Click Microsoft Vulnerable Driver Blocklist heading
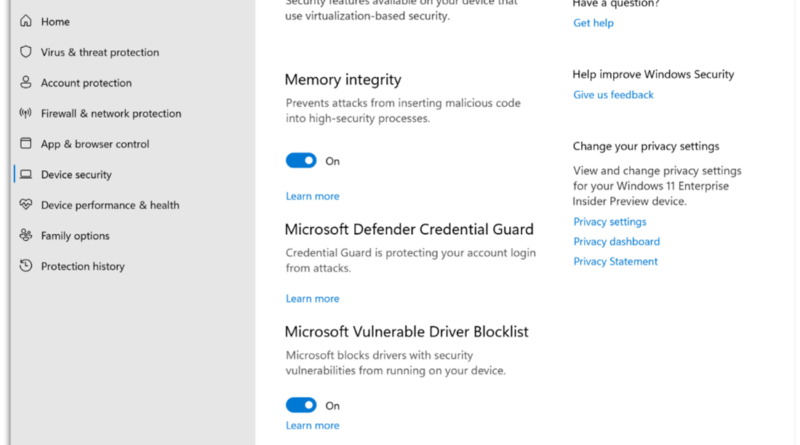 click(x=407, y=332)
